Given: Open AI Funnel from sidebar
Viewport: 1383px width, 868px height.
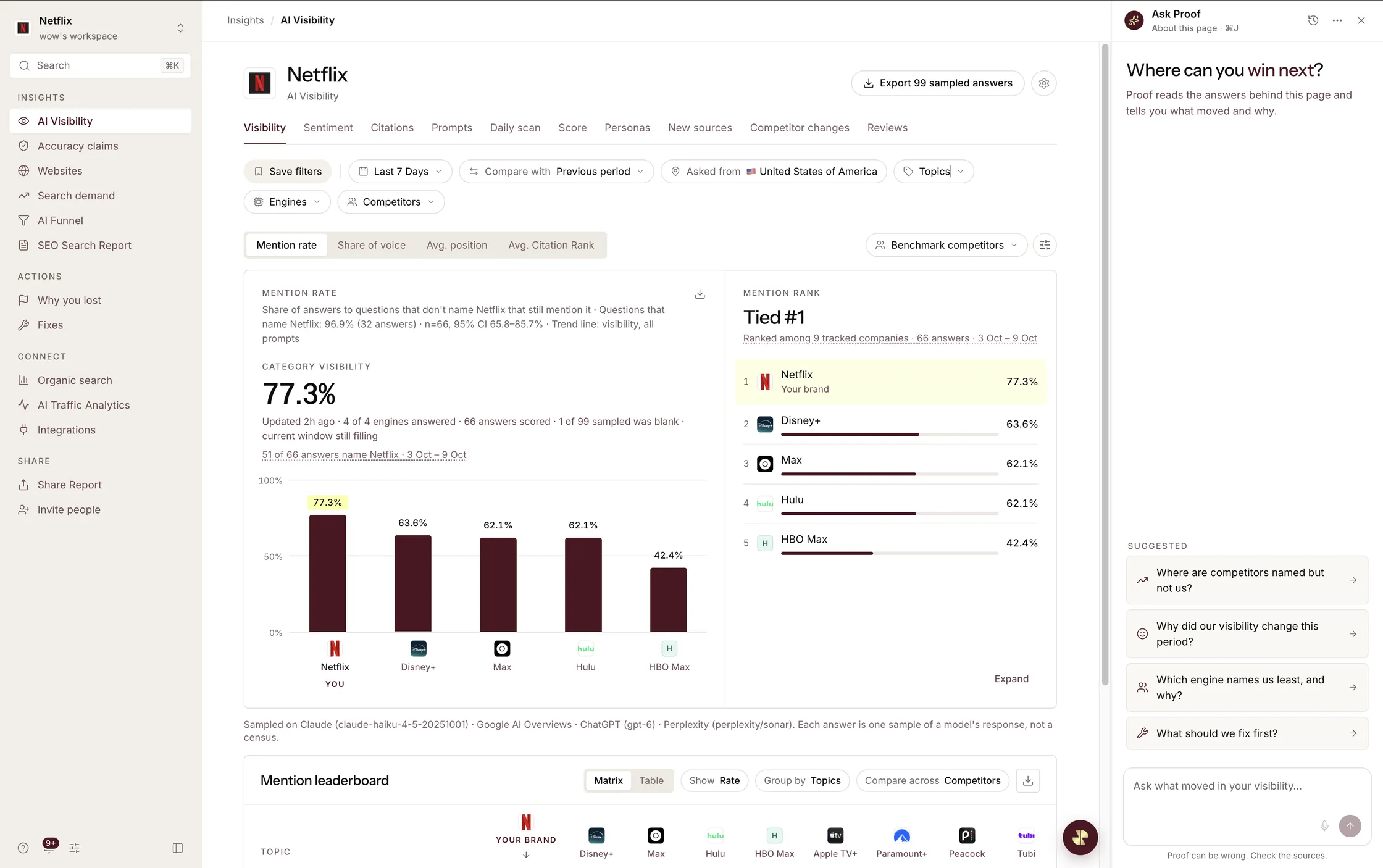Looking at the screenshot, I should (101, 220).
